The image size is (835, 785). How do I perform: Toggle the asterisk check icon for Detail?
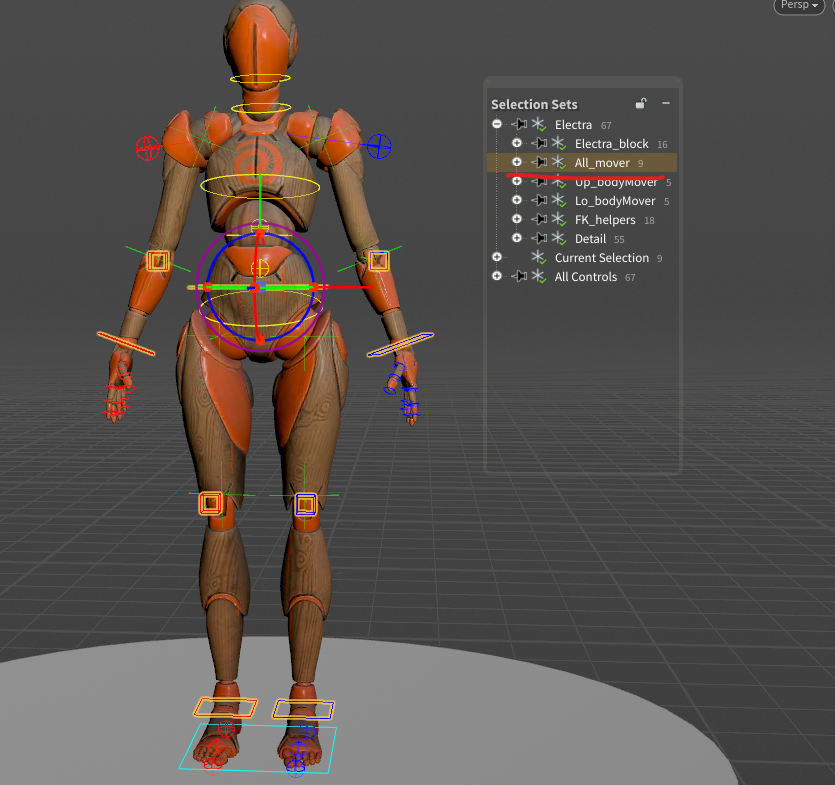click(x=559, y=239)
